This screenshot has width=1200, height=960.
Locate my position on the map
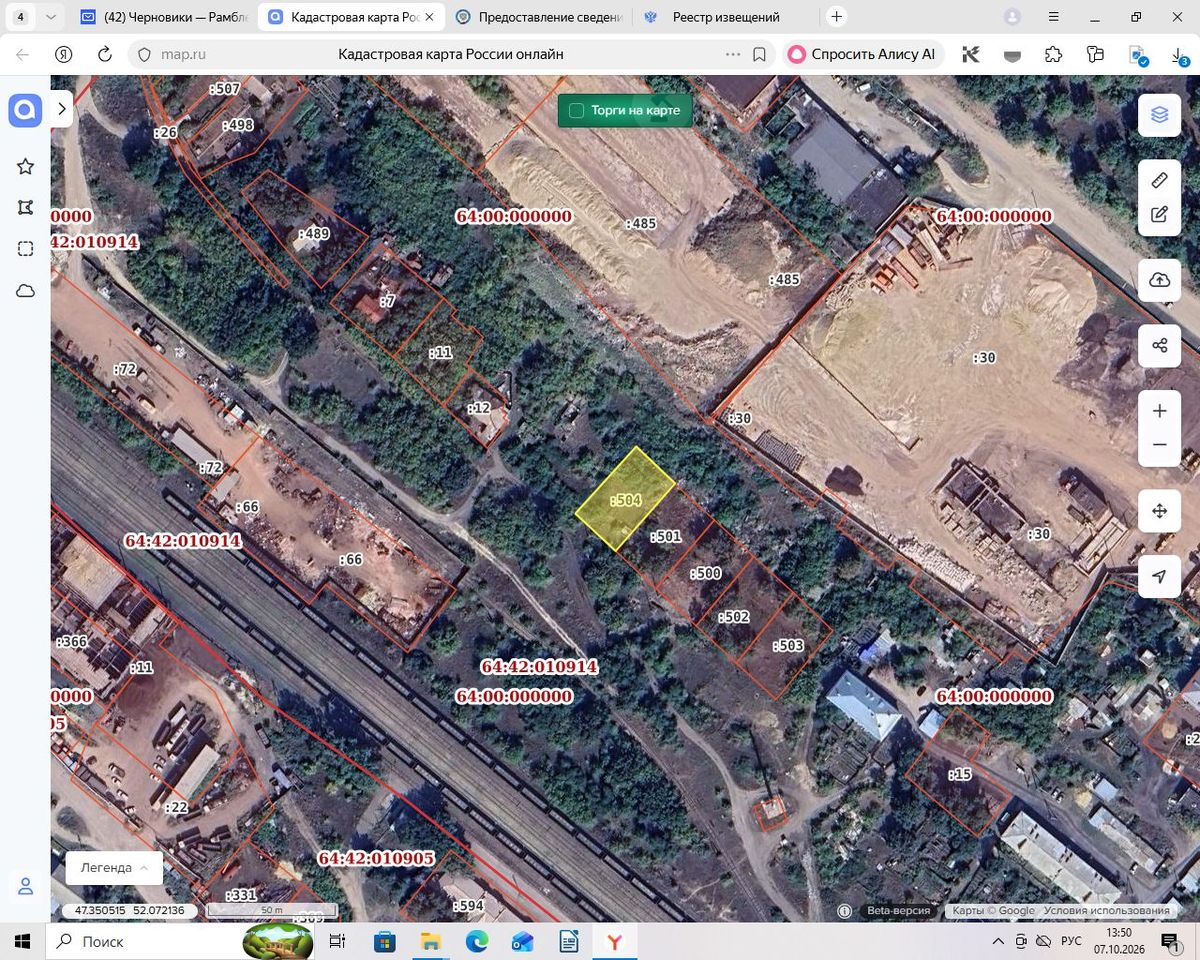pos(1160,577)
